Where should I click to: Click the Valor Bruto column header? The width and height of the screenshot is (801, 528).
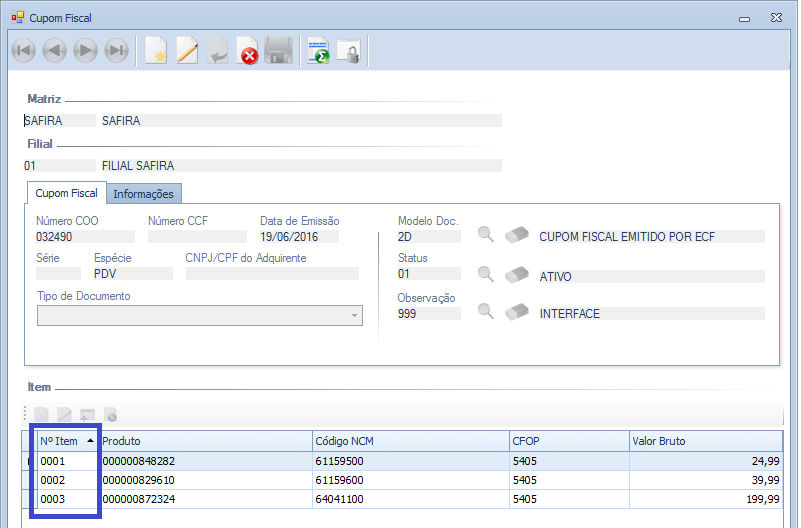coord(704,441)
